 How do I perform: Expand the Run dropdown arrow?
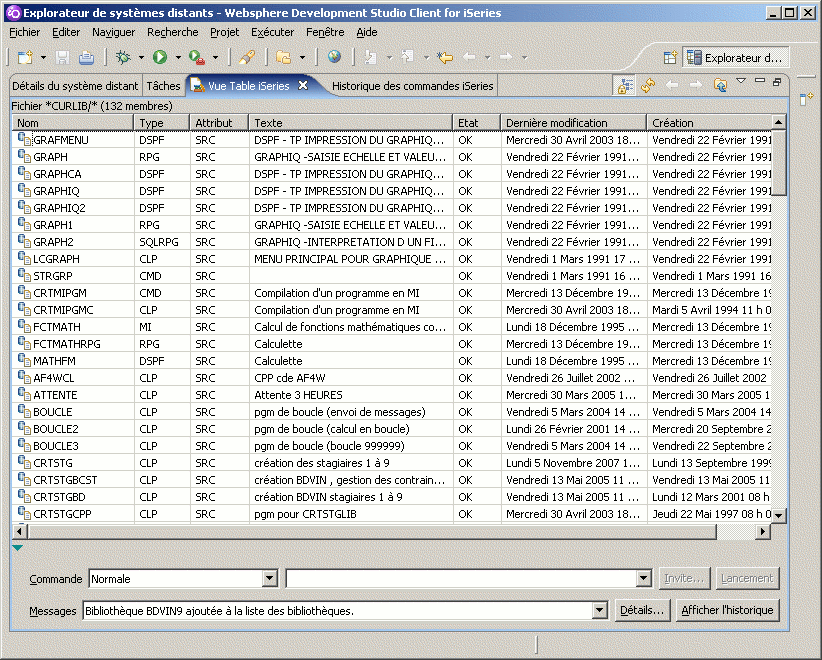coord(178,57)
